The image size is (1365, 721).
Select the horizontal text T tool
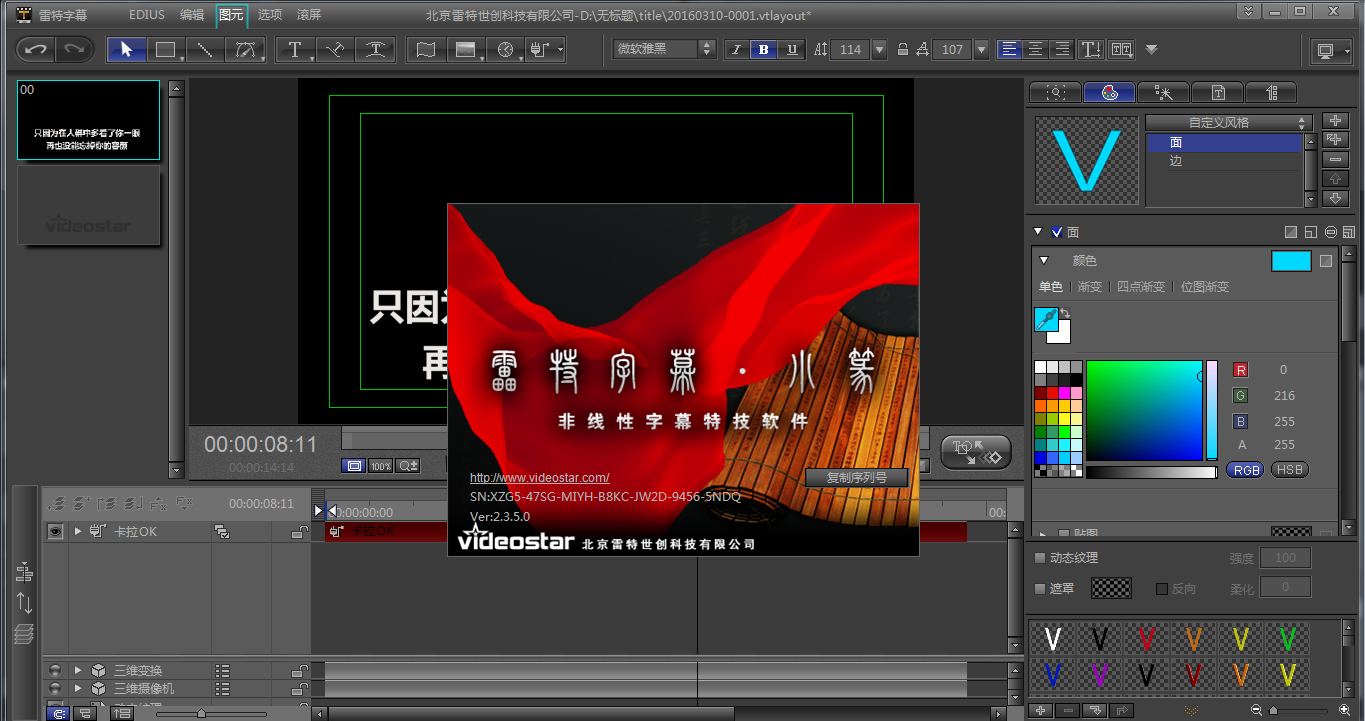click(x=295, y=49)
